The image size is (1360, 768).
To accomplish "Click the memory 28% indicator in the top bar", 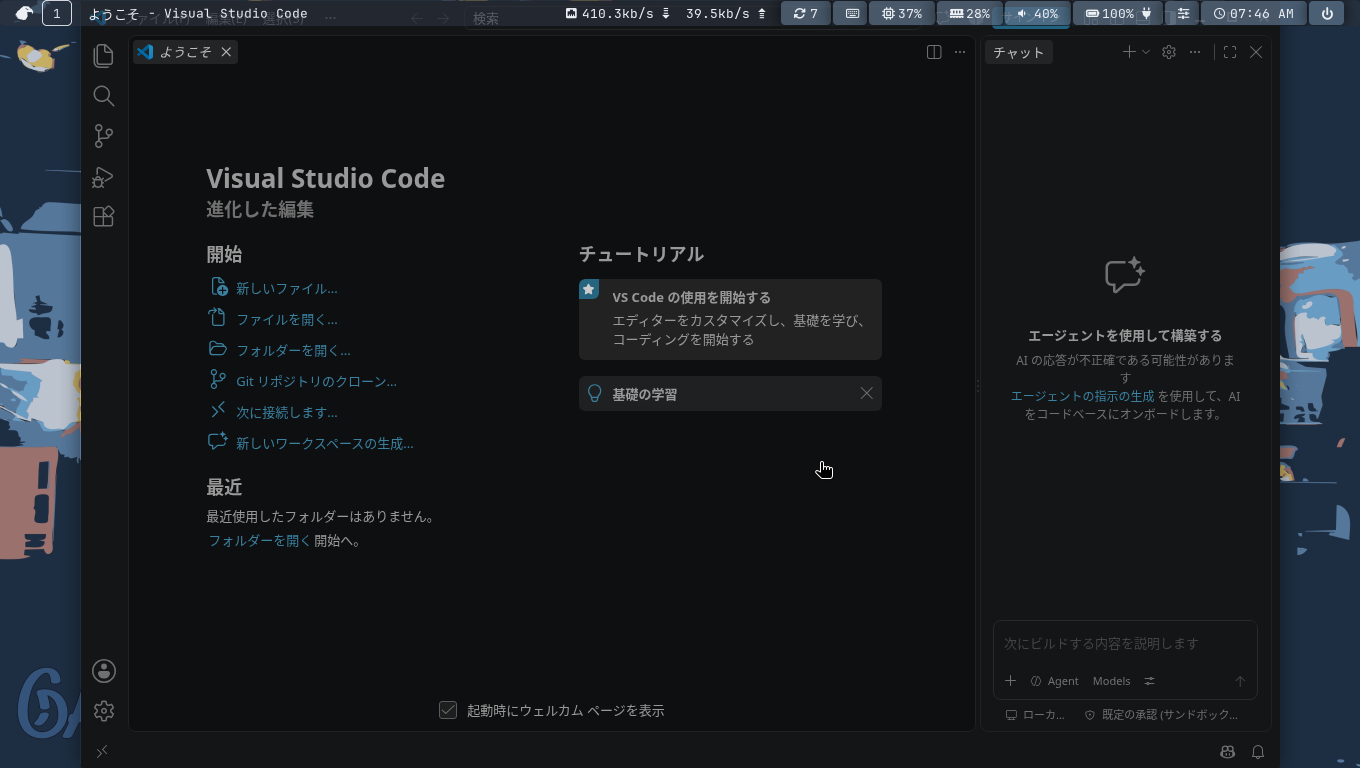I will pos(969,13).
